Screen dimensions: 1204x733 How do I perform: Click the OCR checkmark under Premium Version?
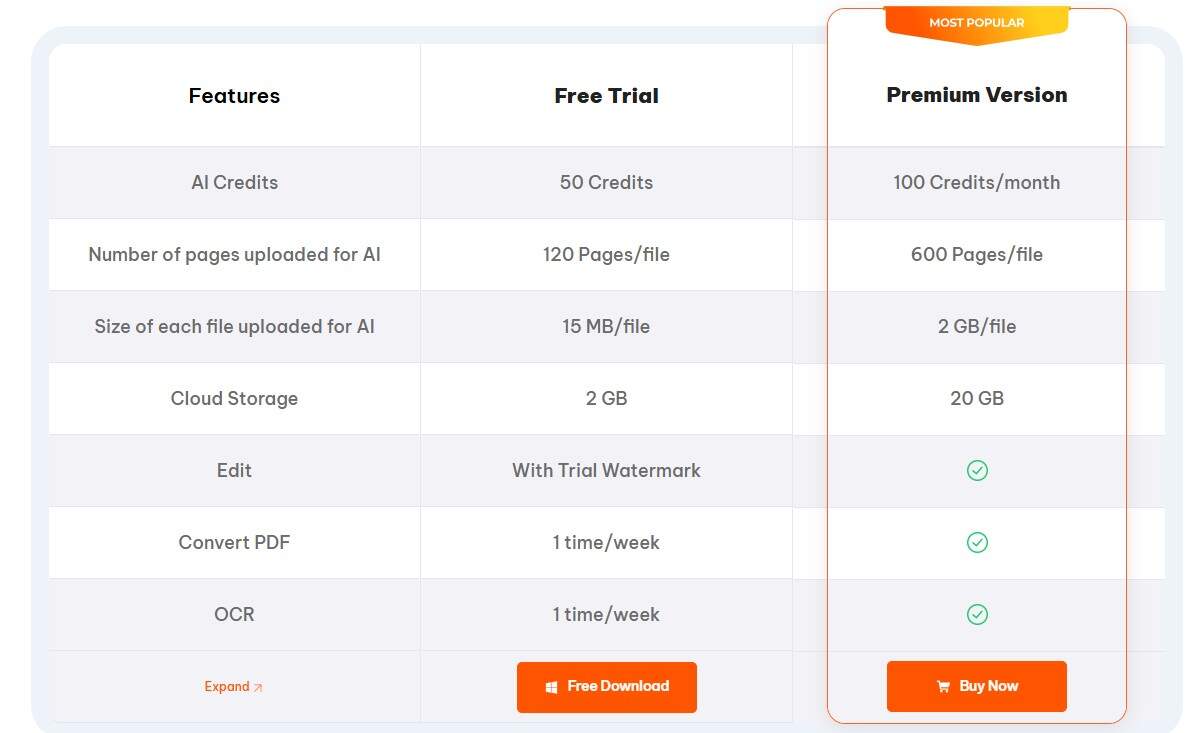pos(976,614)
